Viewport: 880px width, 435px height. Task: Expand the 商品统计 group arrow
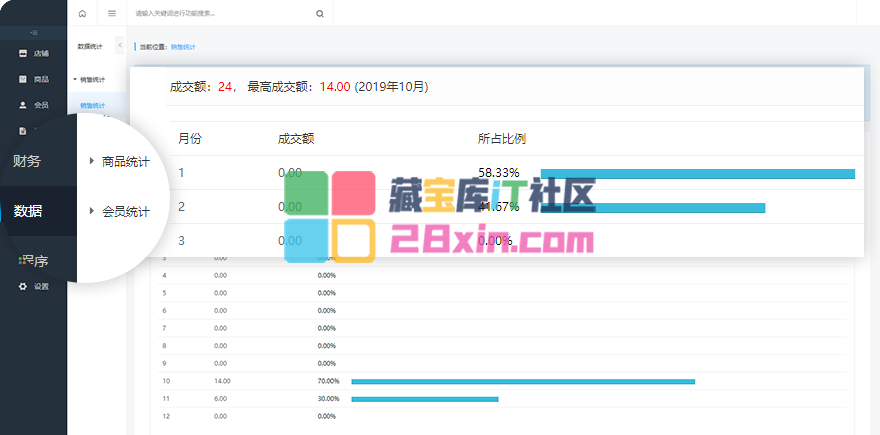91,161
